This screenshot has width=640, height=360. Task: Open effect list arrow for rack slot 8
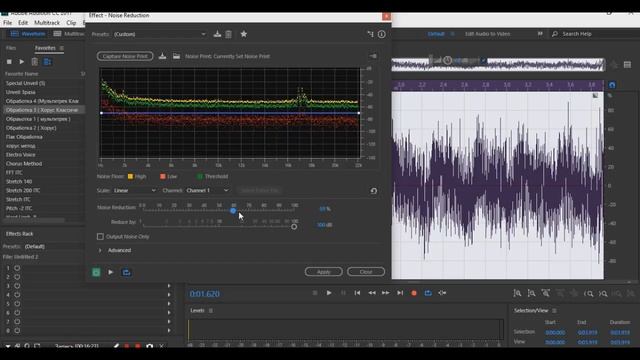point(169,331)
